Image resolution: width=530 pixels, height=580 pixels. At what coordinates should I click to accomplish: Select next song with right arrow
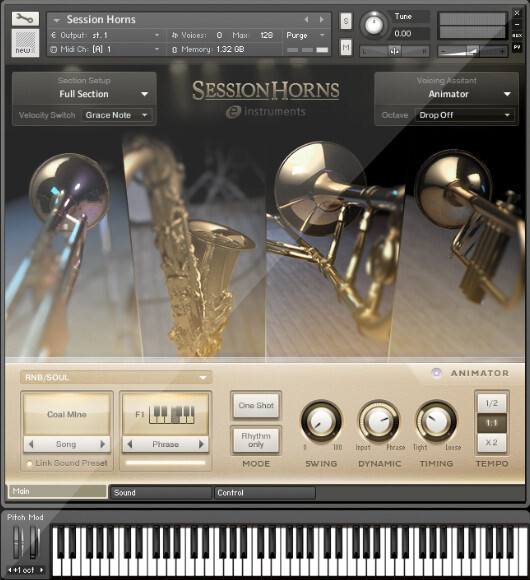(x=102, y=444)
